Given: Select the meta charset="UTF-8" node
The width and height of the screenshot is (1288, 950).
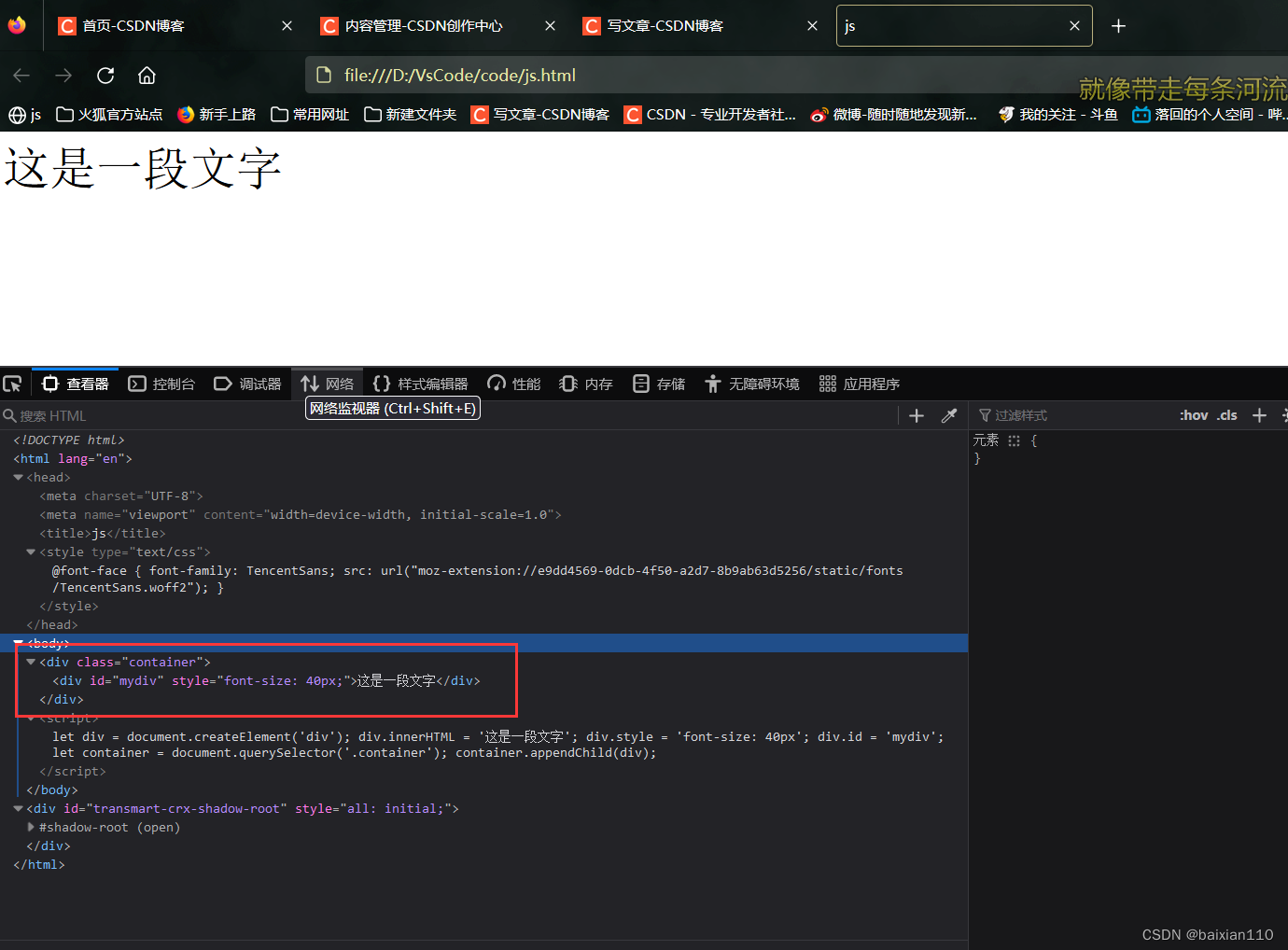Looking at the screenshot, I should [x=121, y=496].
